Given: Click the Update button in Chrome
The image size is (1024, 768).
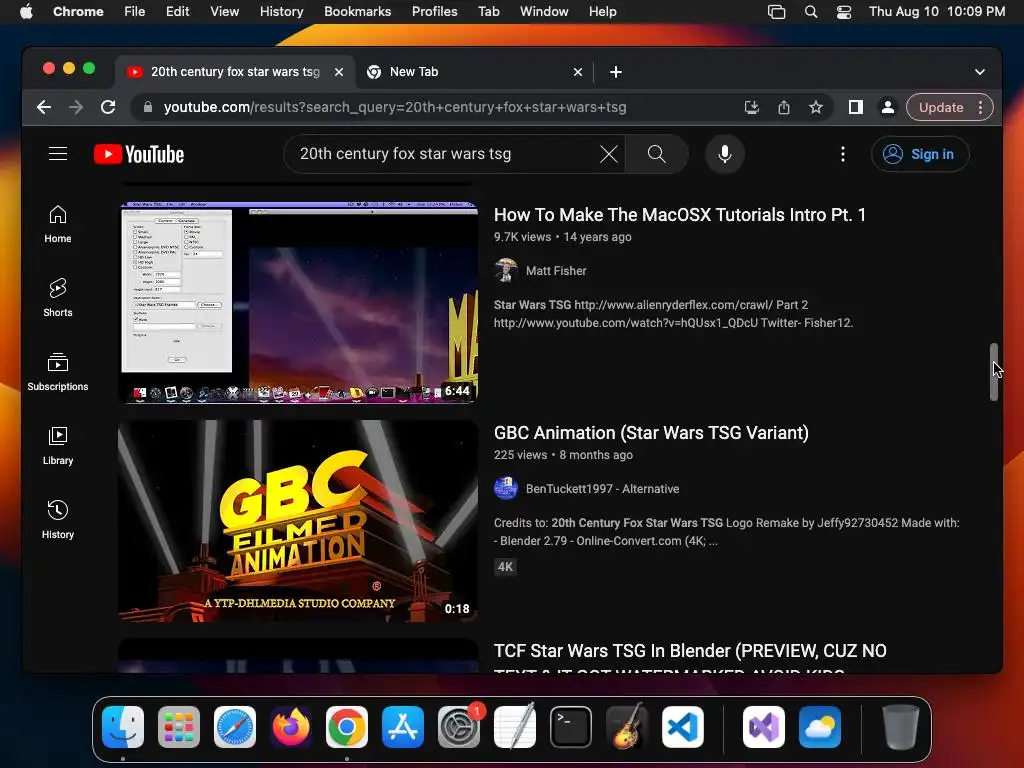Looking at the screenshot, I should tap(940, 107).
